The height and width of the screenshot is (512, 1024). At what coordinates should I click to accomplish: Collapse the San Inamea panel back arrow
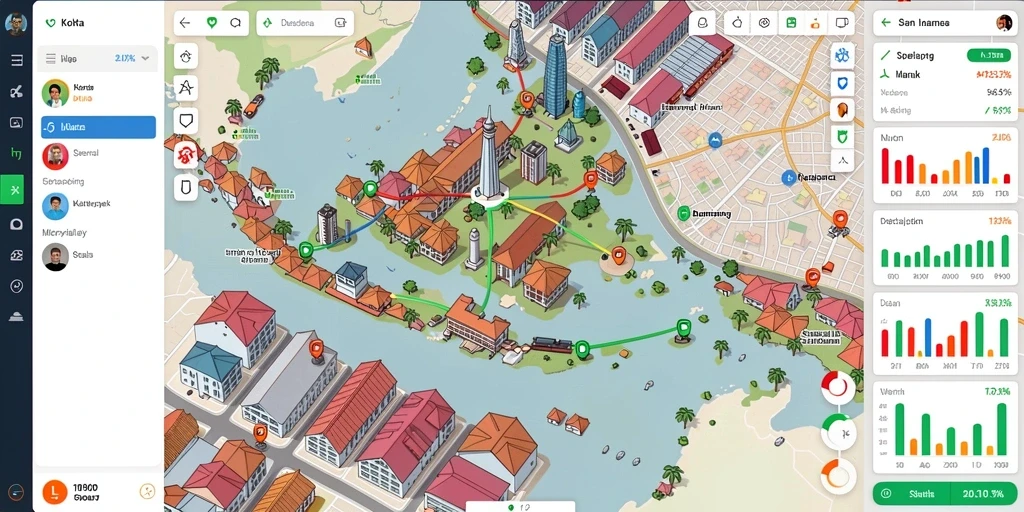coord(886,22)
